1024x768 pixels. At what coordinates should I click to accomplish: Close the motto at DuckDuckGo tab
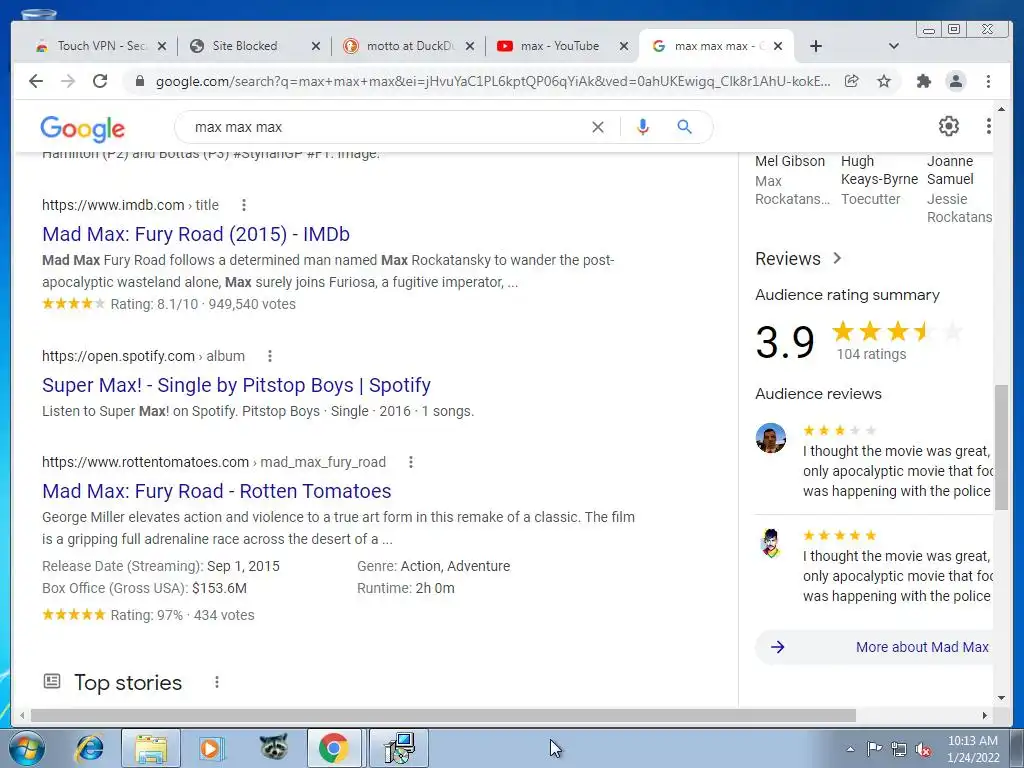click(x=470, y=46)
